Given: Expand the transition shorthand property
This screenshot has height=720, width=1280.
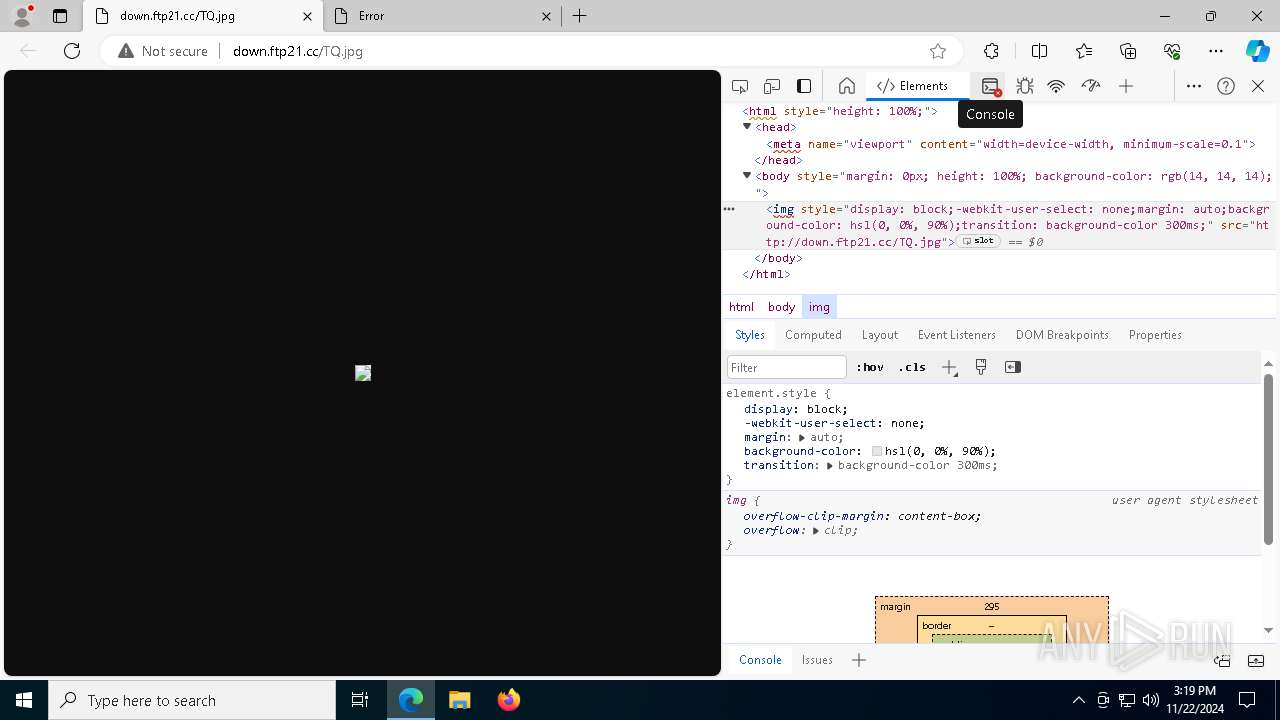Looking at the screenshot, I should (x=830, y=465).
